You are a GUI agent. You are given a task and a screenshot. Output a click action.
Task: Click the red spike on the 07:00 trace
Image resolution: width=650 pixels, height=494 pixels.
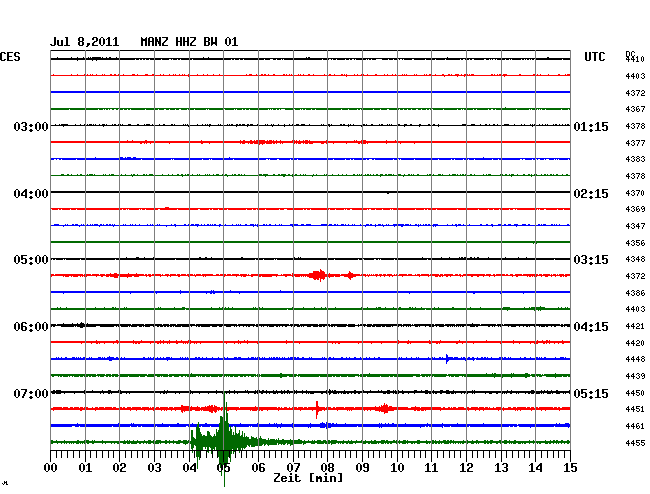tap(317, 408)
